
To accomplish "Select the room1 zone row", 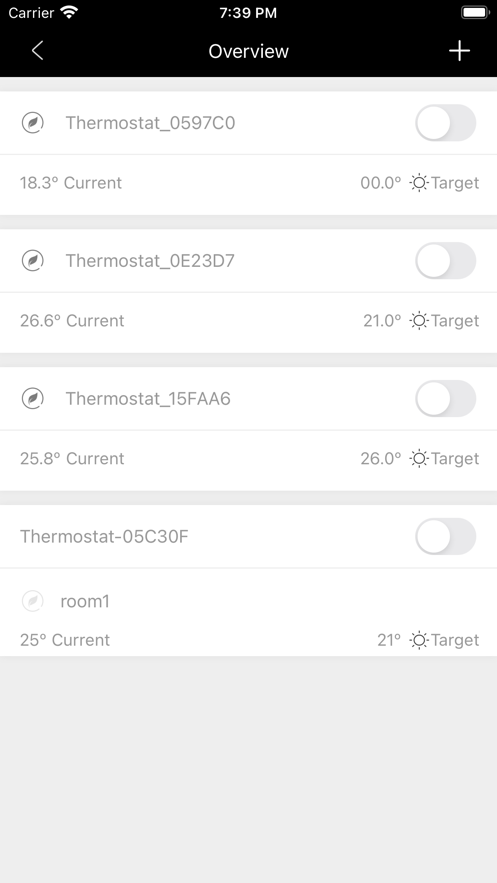I will (248, 612).
